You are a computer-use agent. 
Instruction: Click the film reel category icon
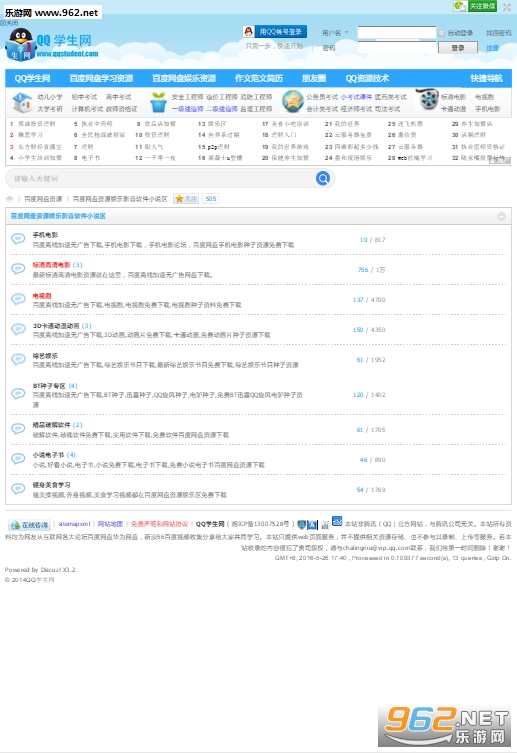coord(427,100)
